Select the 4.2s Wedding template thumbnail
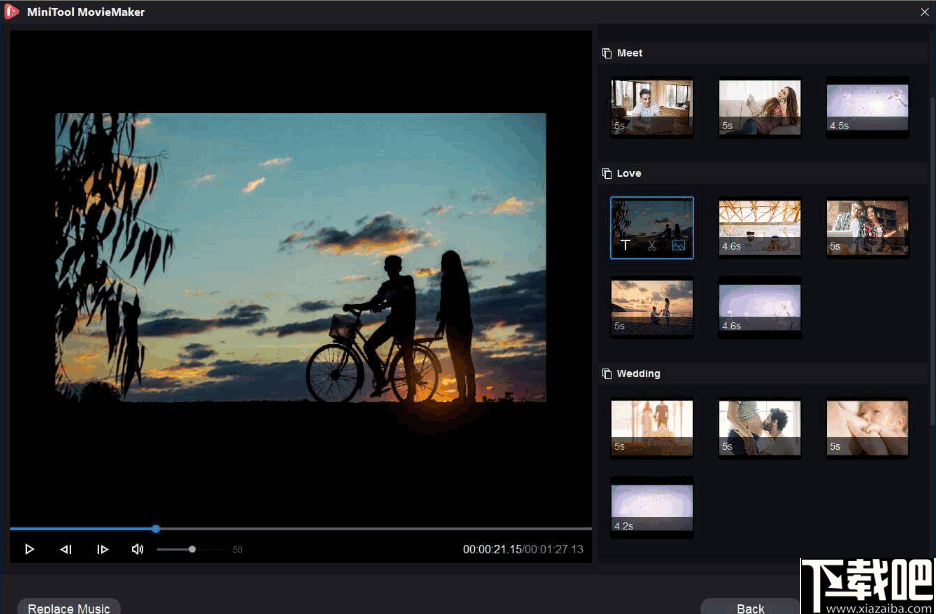This screenshot has height=614, width=936. pos(651,508)
